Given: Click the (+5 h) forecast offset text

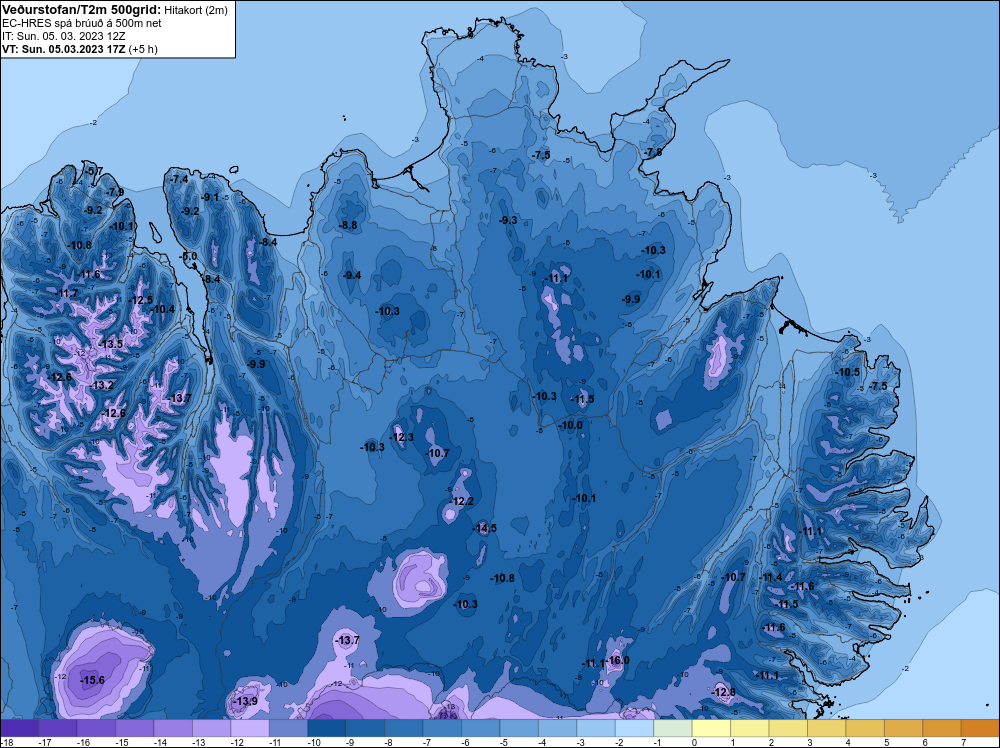Looking at the screenshot, I should point(143,49).
